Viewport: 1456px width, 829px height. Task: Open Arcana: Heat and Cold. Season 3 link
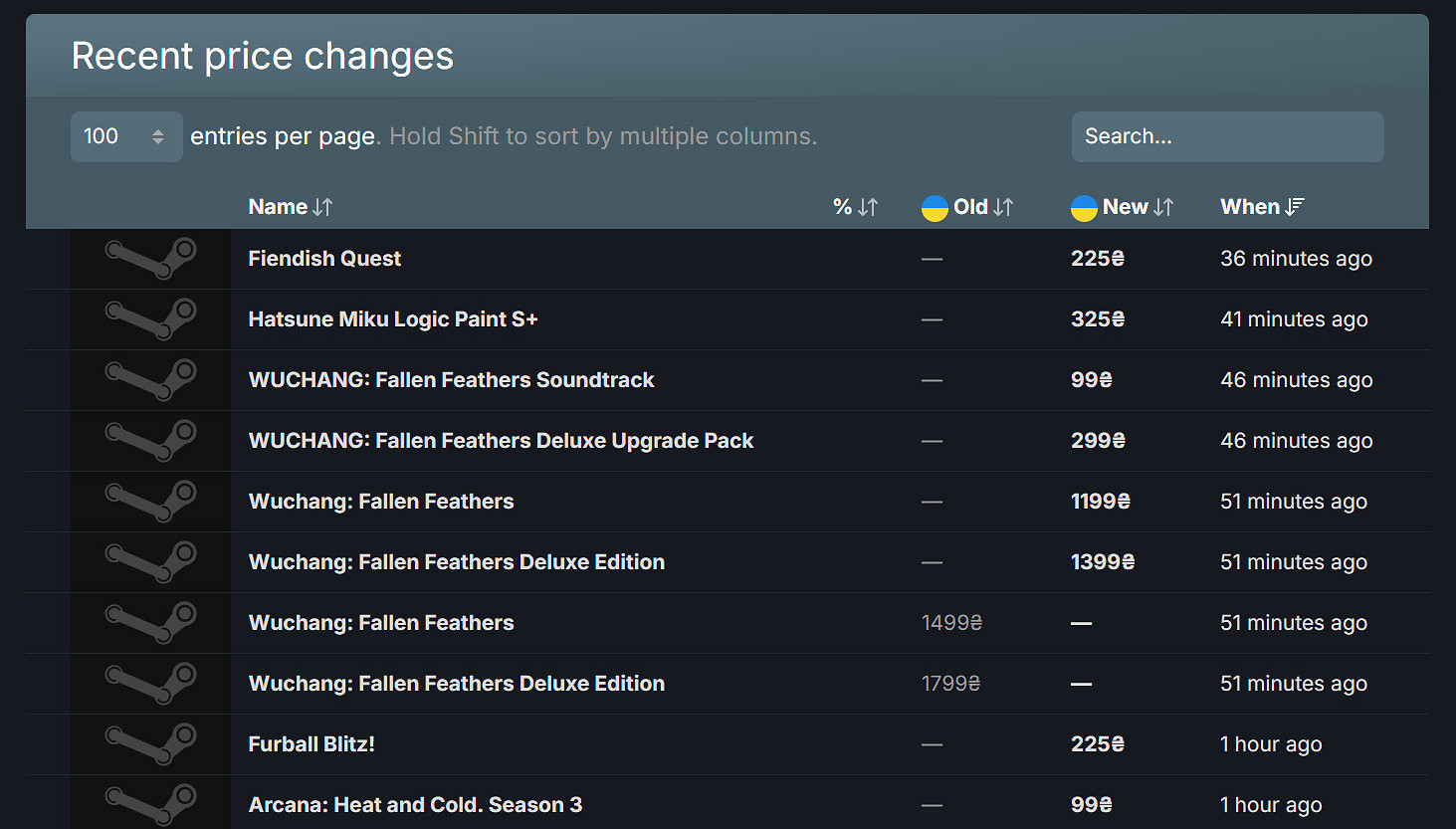point(415,805)
